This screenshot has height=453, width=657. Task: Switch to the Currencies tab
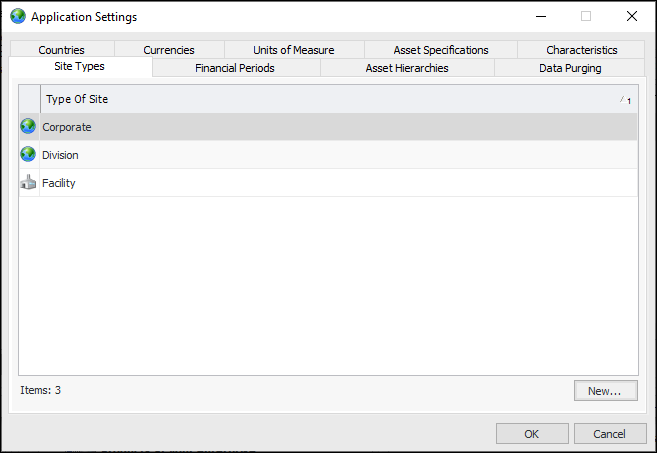pos(169,50)
